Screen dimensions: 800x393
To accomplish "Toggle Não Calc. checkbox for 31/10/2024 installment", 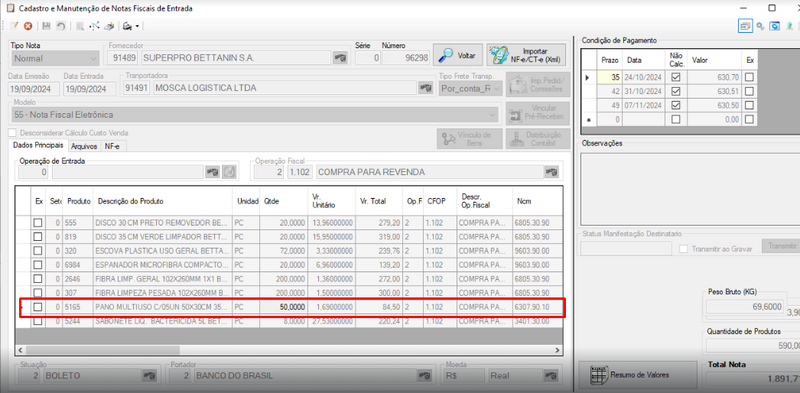I will (x=676, y=91).
